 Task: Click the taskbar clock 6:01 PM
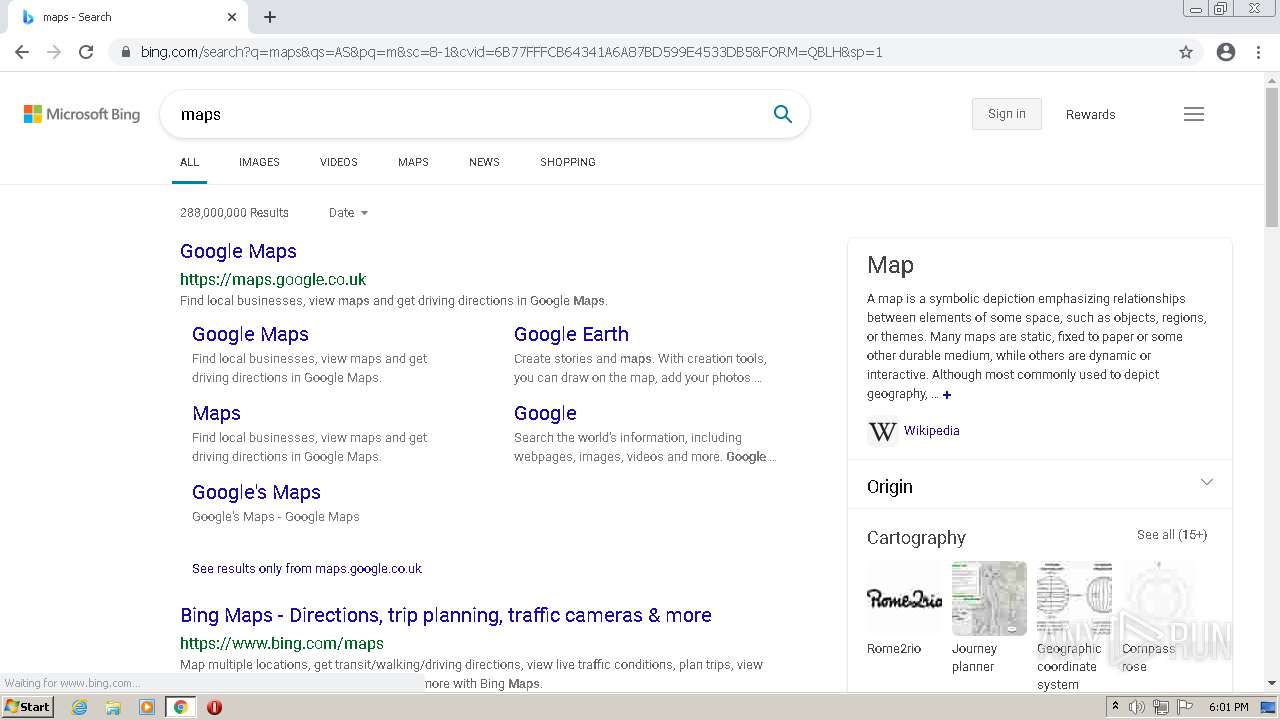tap(1228, 707)
